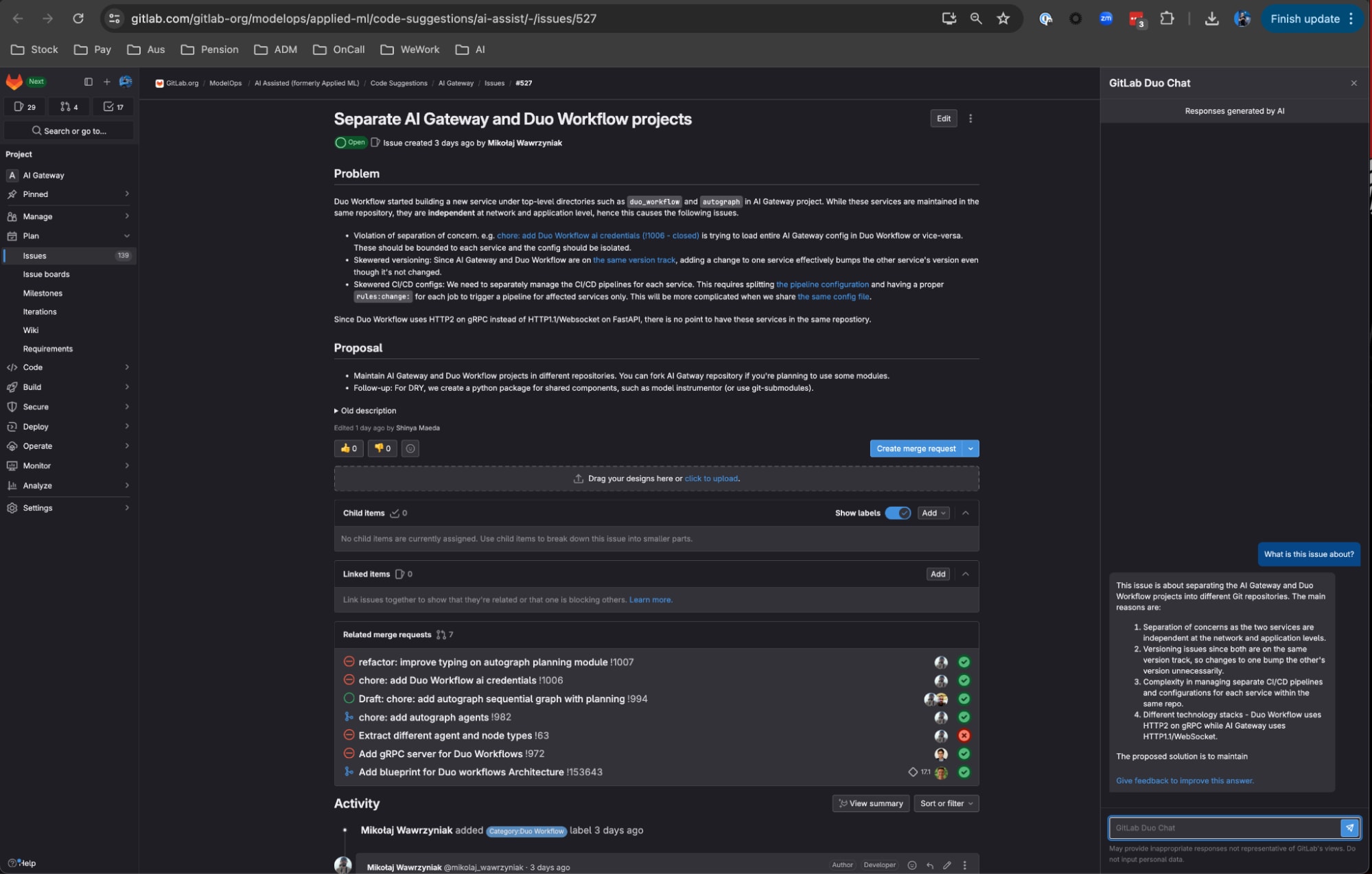Focus the GitLab Duo Chat input
This screenshot has width=1372, height=874.
pos(1224,828)
